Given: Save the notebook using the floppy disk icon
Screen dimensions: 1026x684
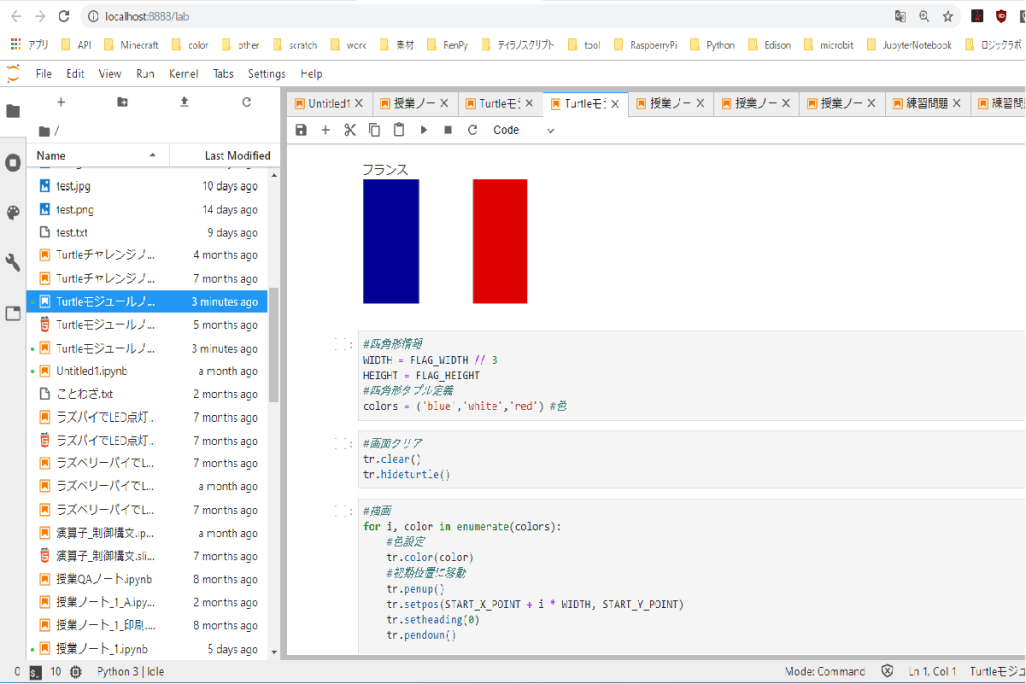Looking at the screenshot, I should tap(301, 130).
